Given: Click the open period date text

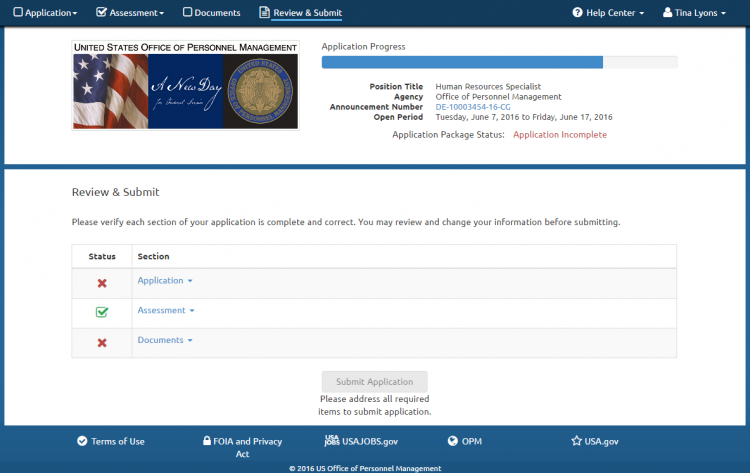Looking at the screenshot, I should click(524, 117).
